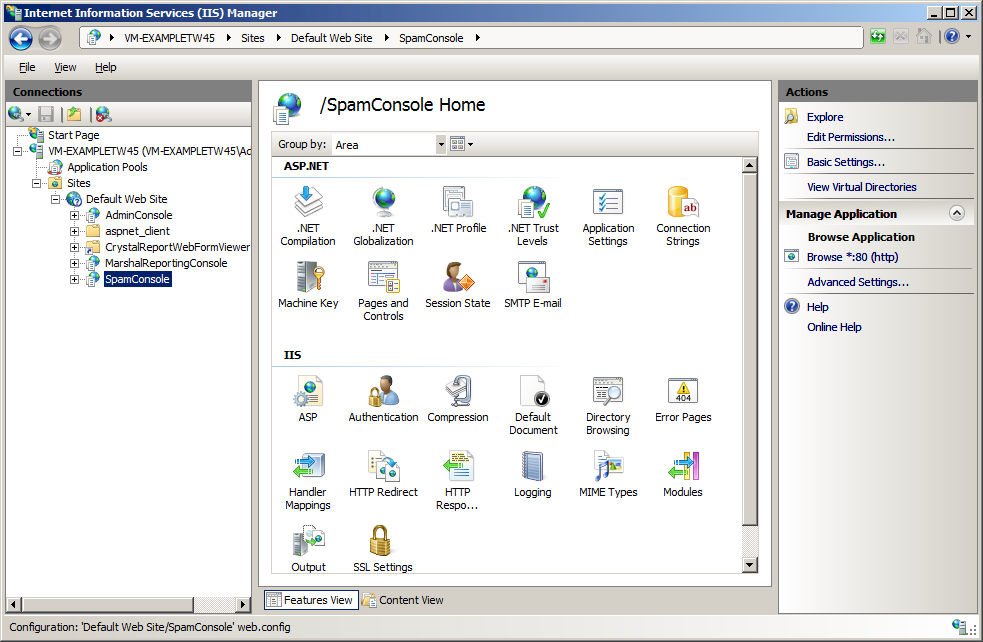Switch to Content View tab

tap(403, 600)
